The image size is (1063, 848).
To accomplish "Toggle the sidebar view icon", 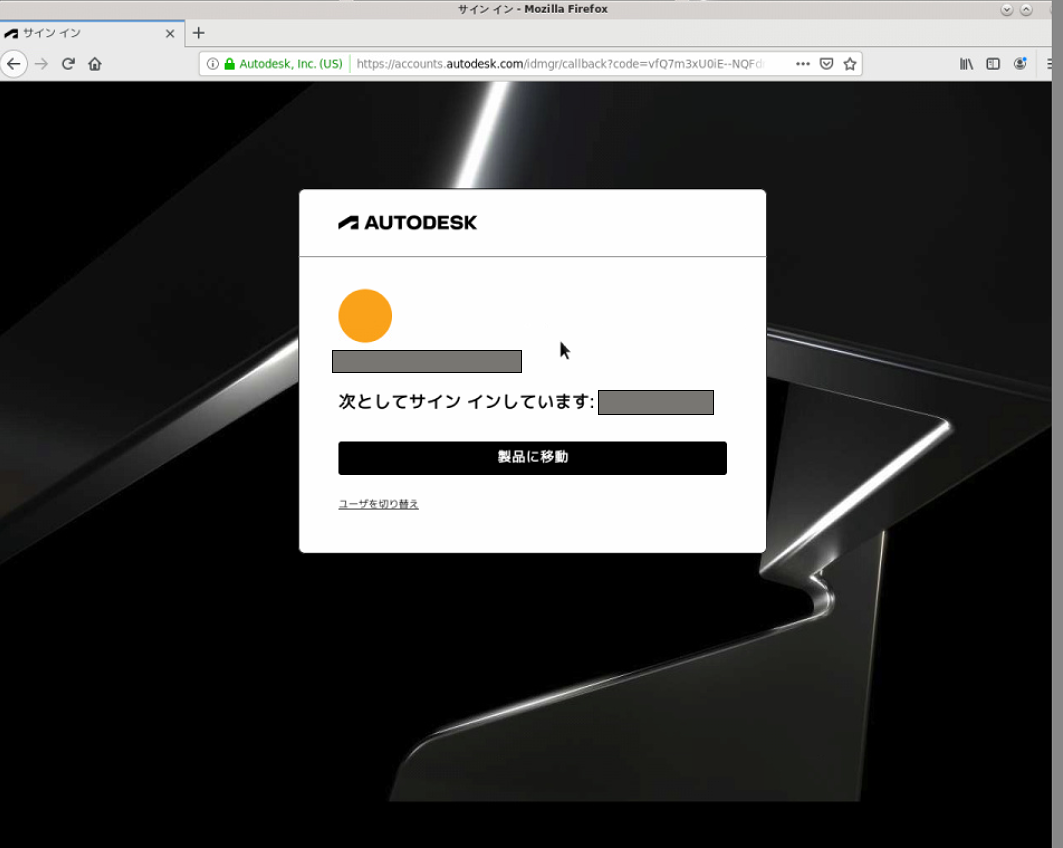I will point(993,64).
